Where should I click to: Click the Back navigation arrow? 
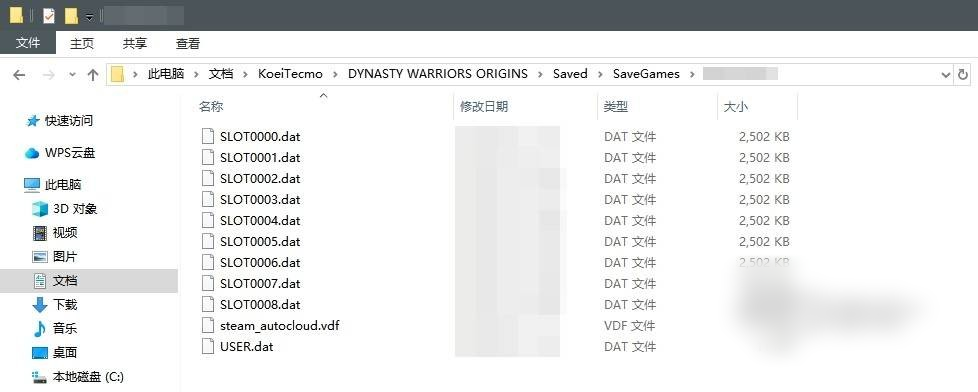point(19,75)
